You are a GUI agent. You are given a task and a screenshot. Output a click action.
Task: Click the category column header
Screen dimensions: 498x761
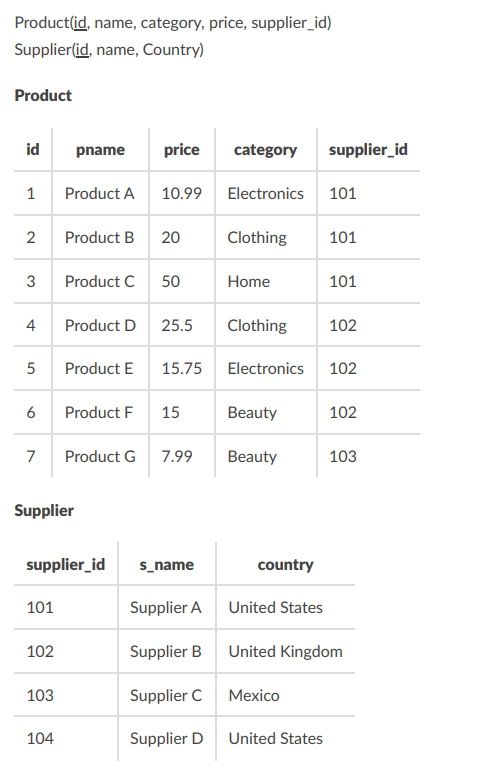point(266,149)
